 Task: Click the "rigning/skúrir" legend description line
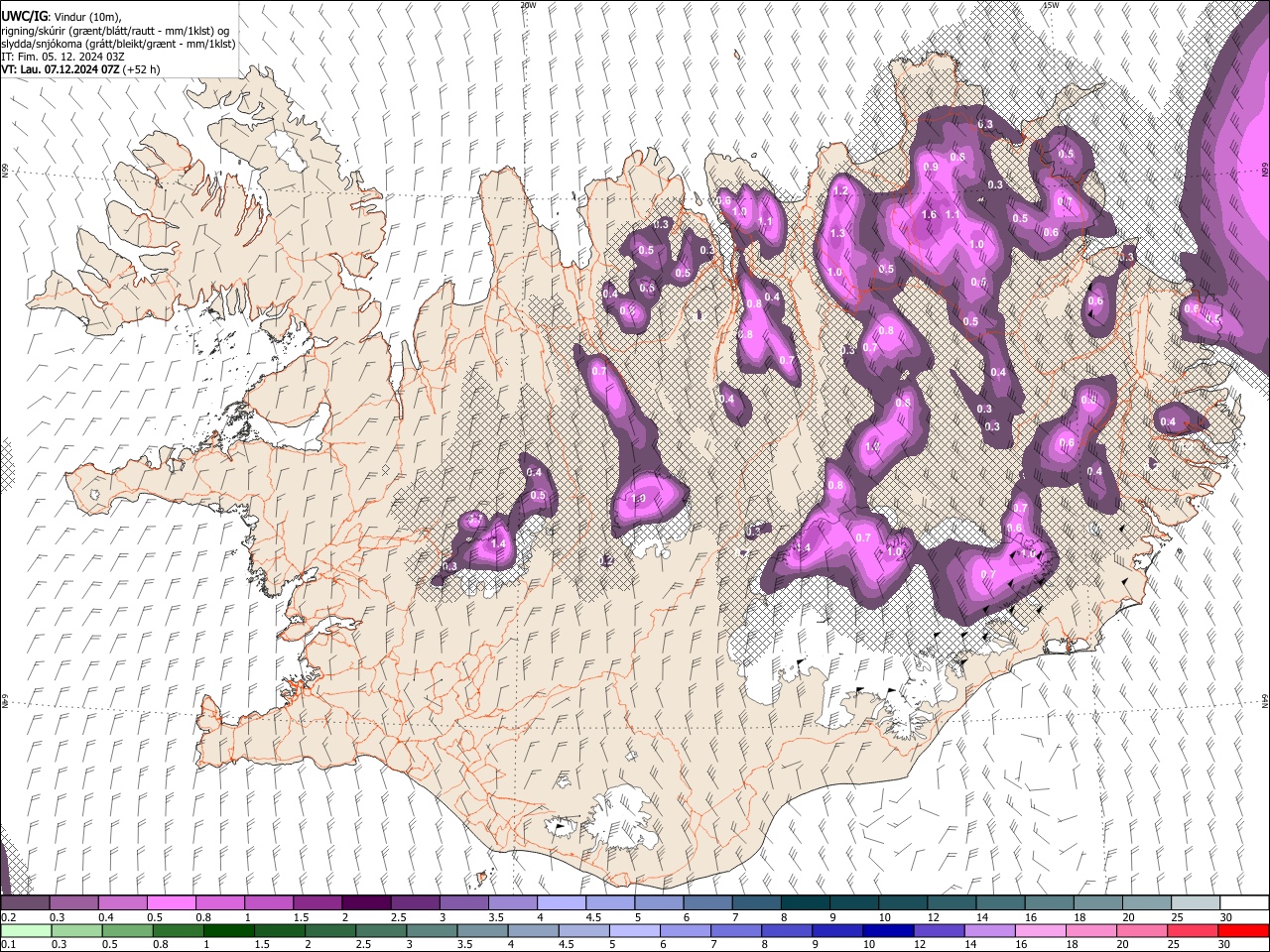point(114,32)
